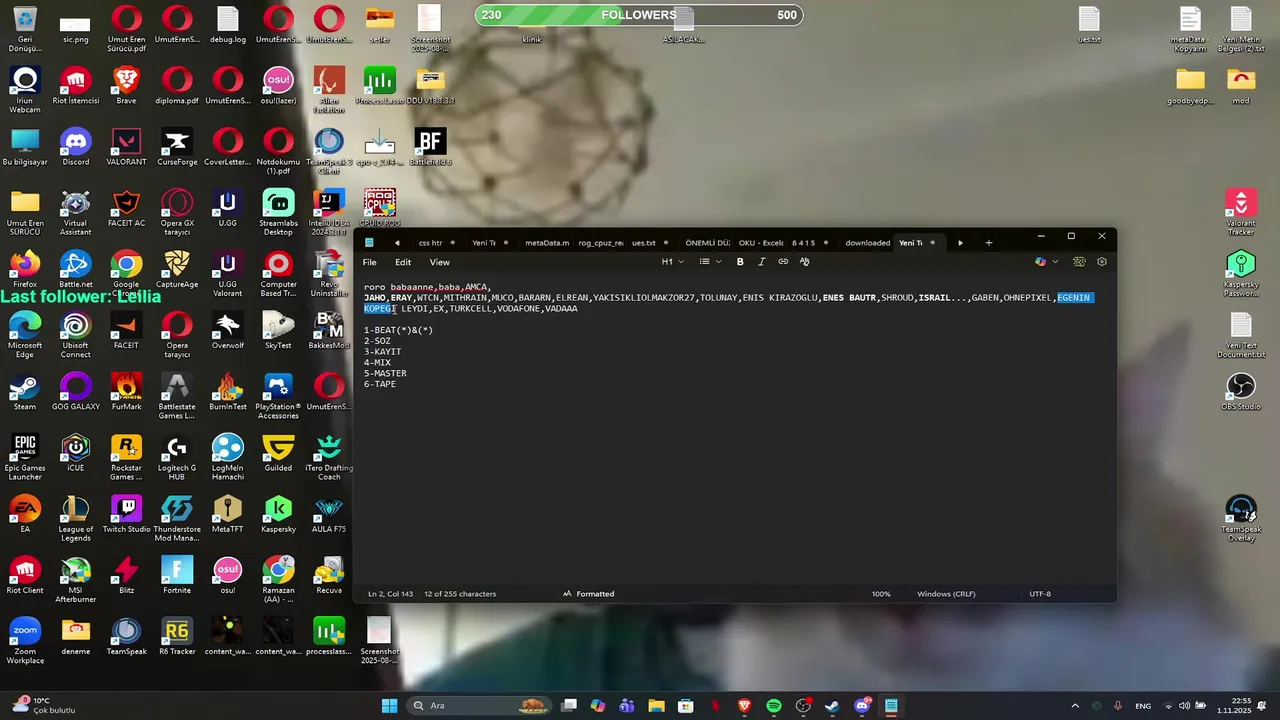Click Windows (CRLF) line ending status
The width and height of the screenshot is (1280, 720).
click(946, 594)
